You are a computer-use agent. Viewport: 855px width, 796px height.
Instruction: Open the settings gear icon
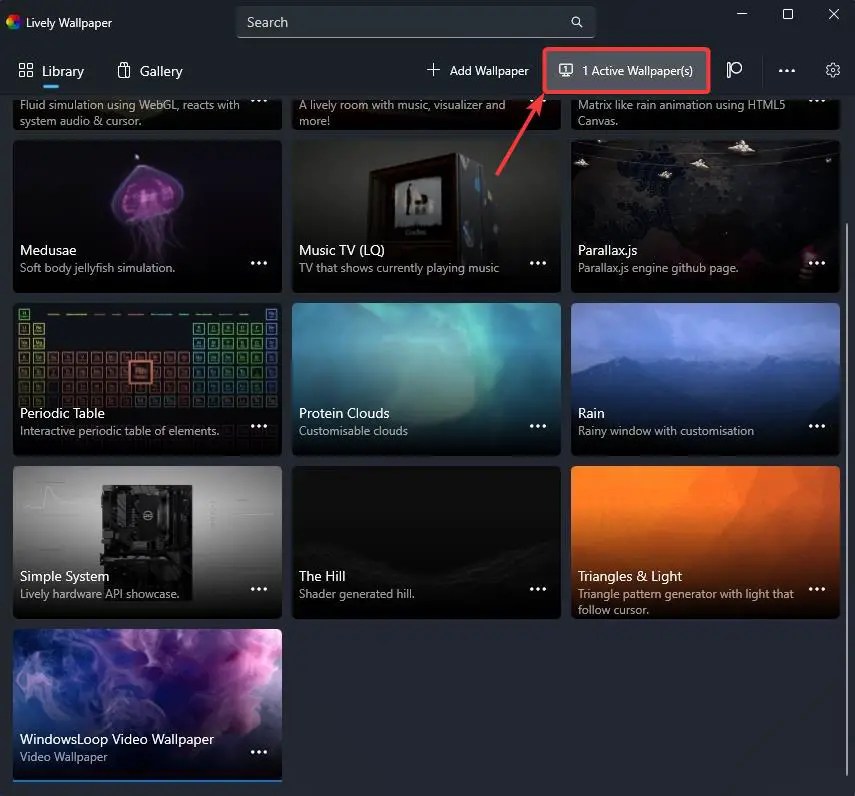[x=832, y=70]
